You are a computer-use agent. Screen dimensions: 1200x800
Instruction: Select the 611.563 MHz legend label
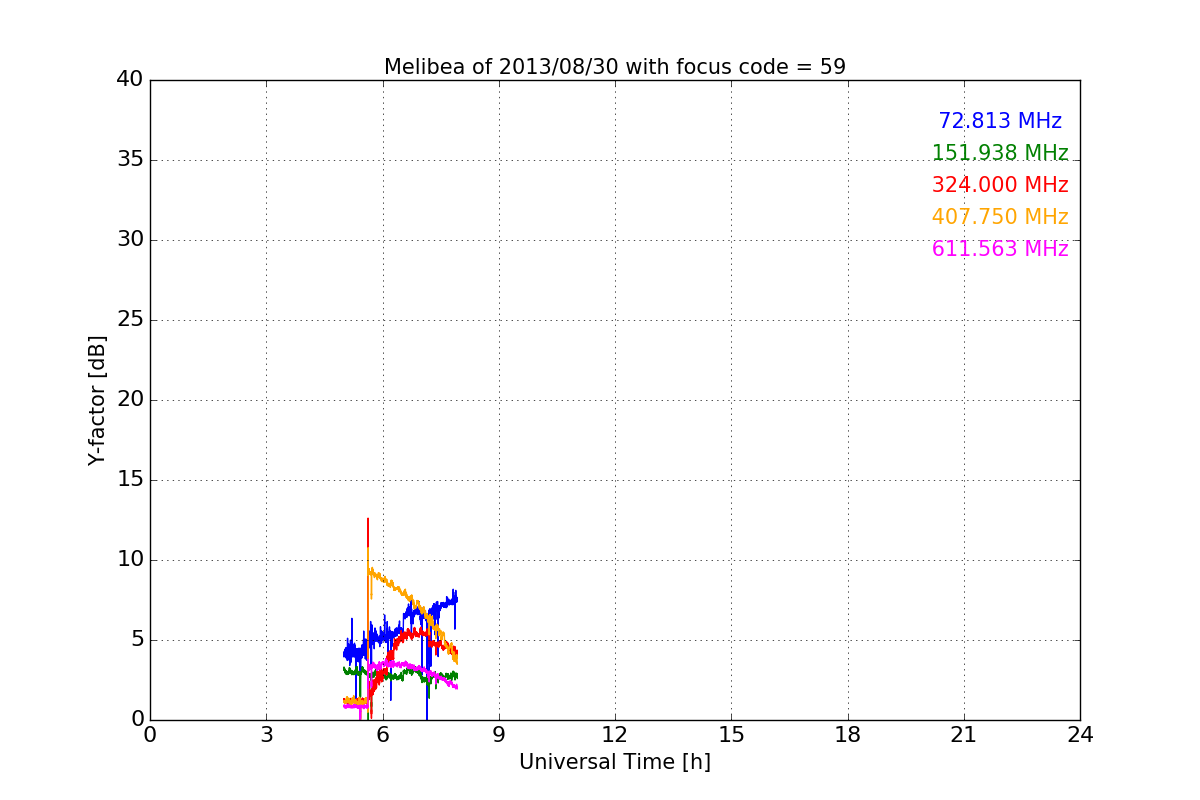coord(1000,249)
